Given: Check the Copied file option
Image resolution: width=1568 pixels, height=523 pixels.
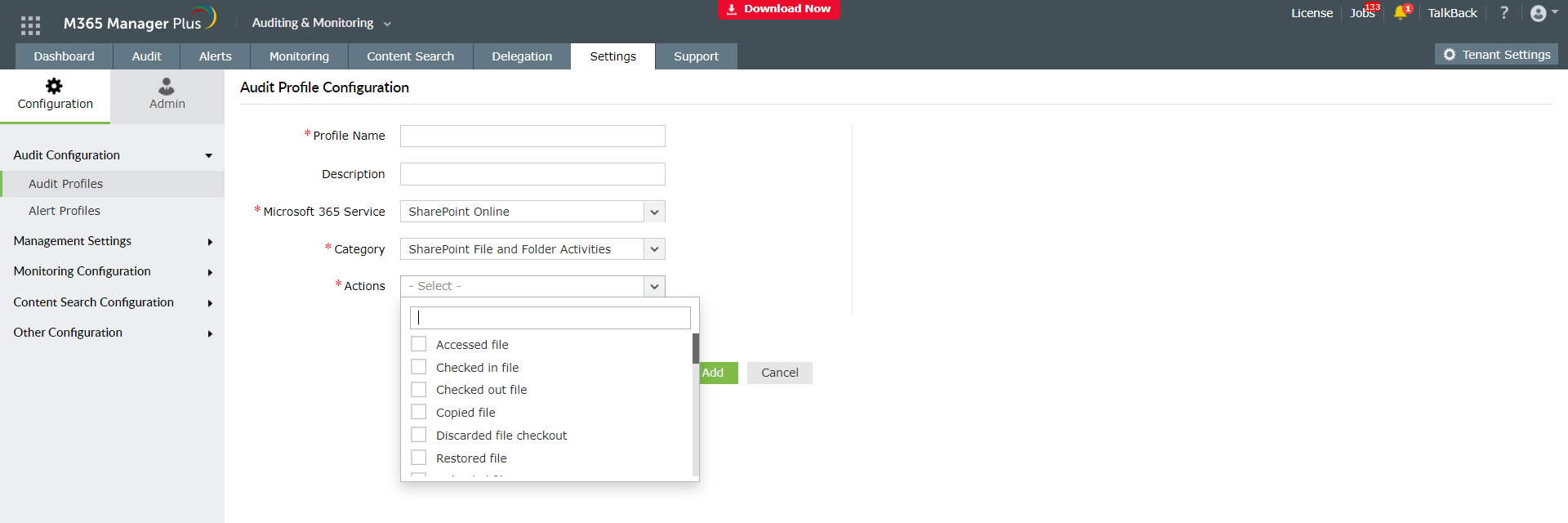Looking at the screenshot, I should (x=419, y=412).
